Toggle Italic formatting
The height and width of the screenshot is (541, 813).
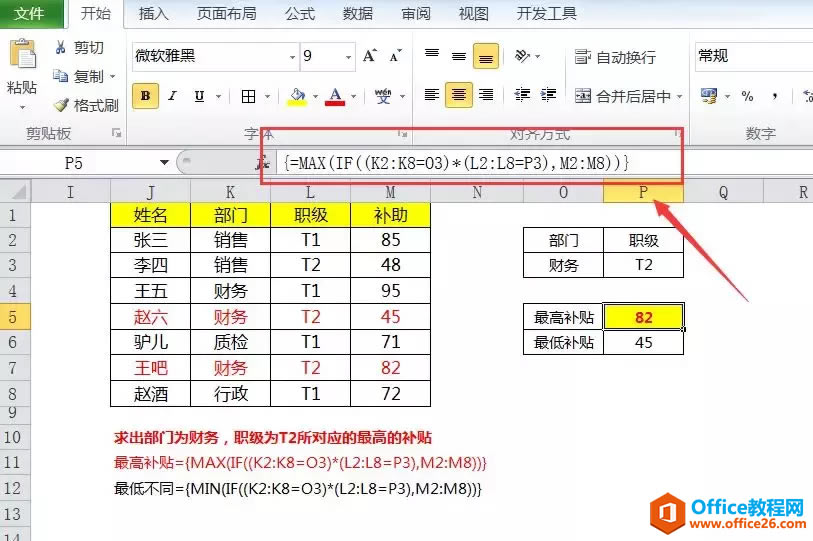click(x=173, y=96)
